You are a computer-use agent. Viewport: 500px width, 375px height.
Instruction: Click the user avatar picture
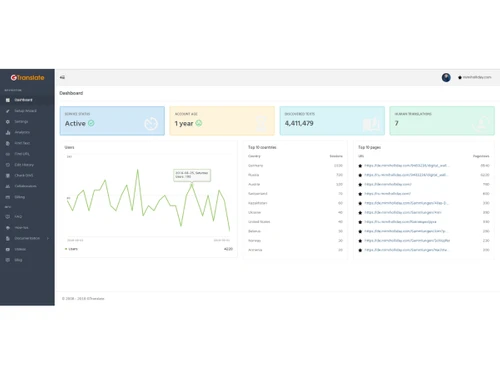pos(446,77)
